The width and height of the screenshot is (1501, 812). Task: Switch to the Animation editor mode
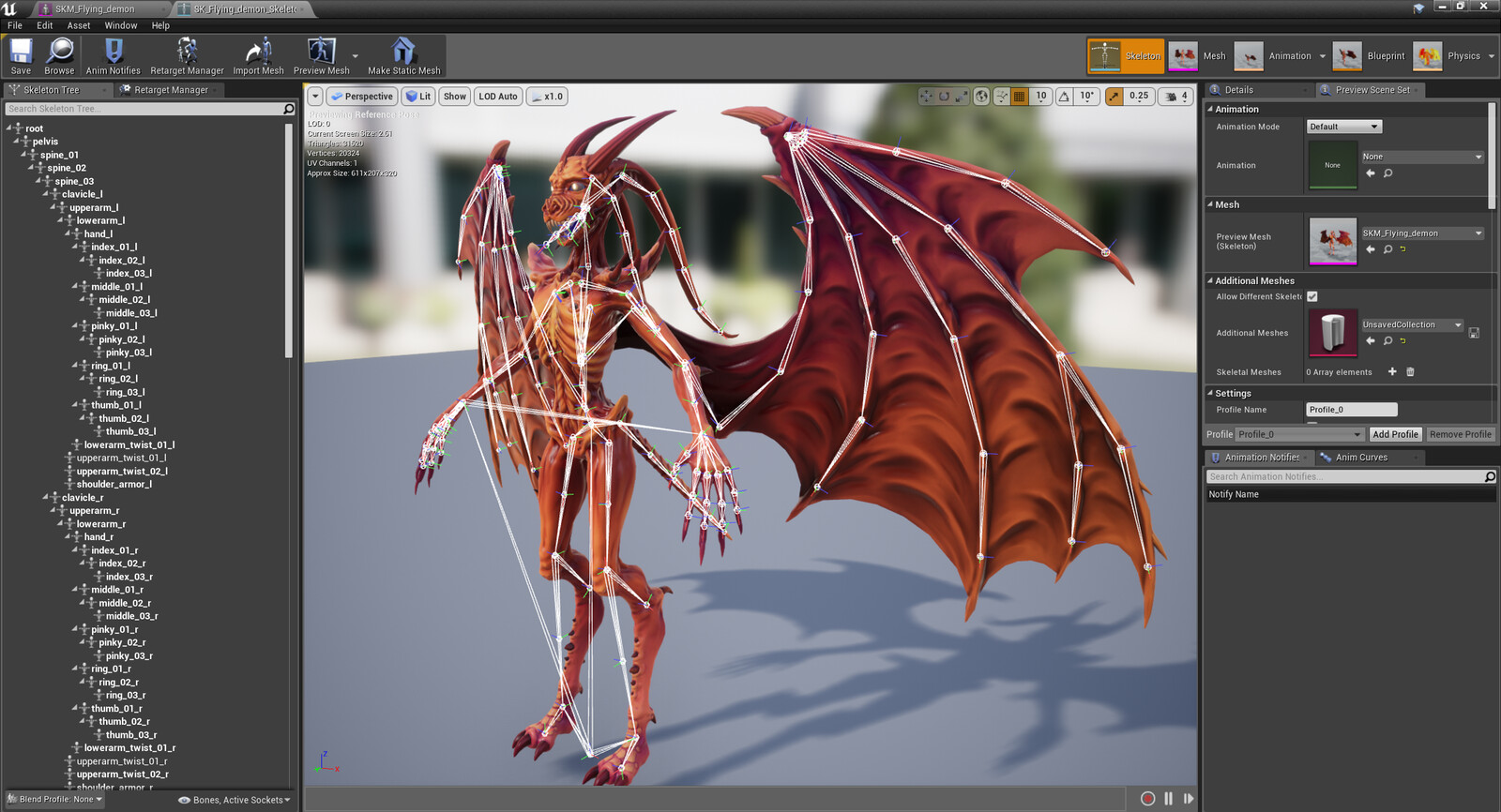[x=1274, y=56]
